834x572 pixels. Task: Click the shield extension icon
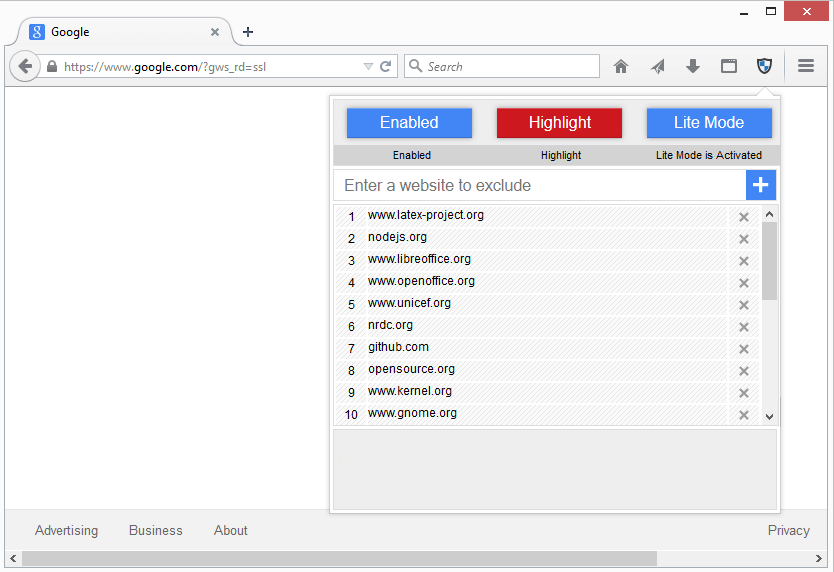(x=764, y=66)
